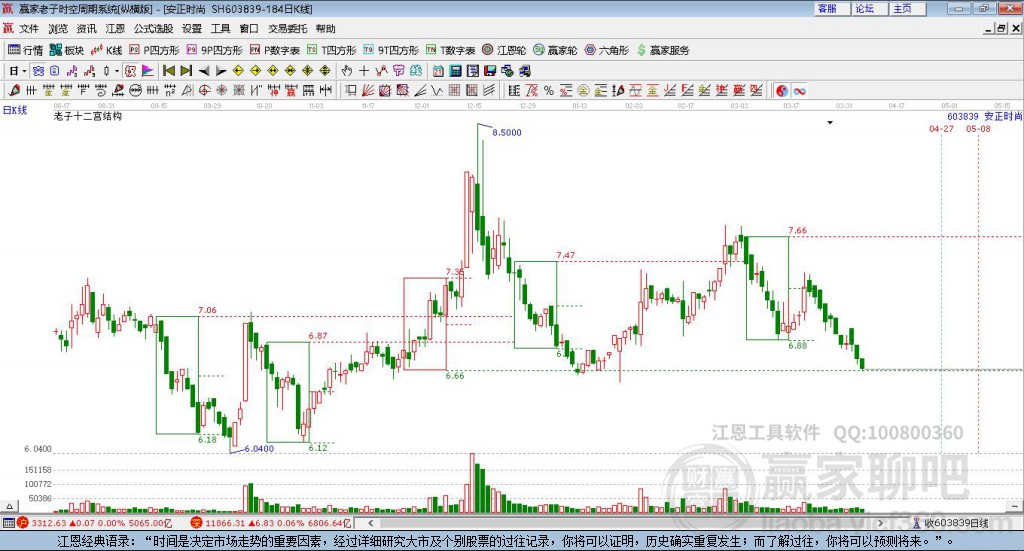The image size is (1024, 551).
Task: Open the dropdown arrow next to candlestick icon
Action: [117, 71]
